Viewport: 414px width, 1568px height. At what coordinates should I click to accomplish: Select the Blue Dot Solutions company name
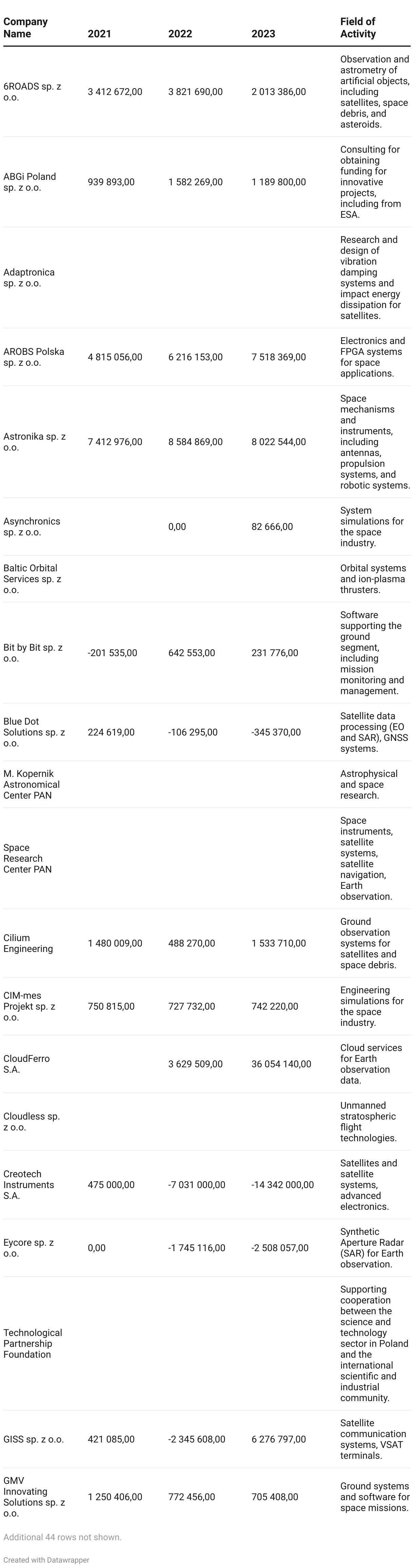coord(34,732)
